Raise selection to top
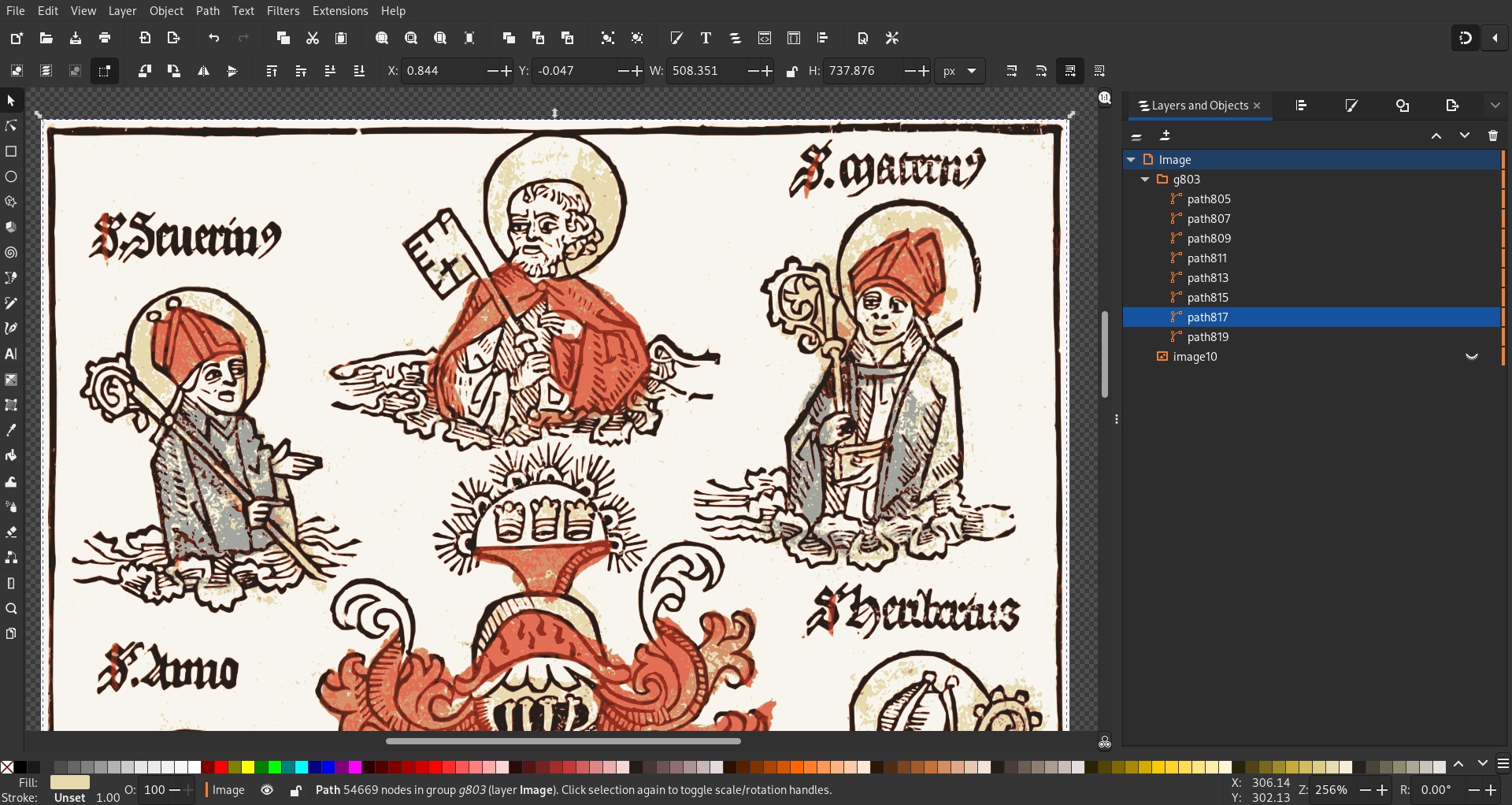This screenshot has height=805, width=1512. 272,71
